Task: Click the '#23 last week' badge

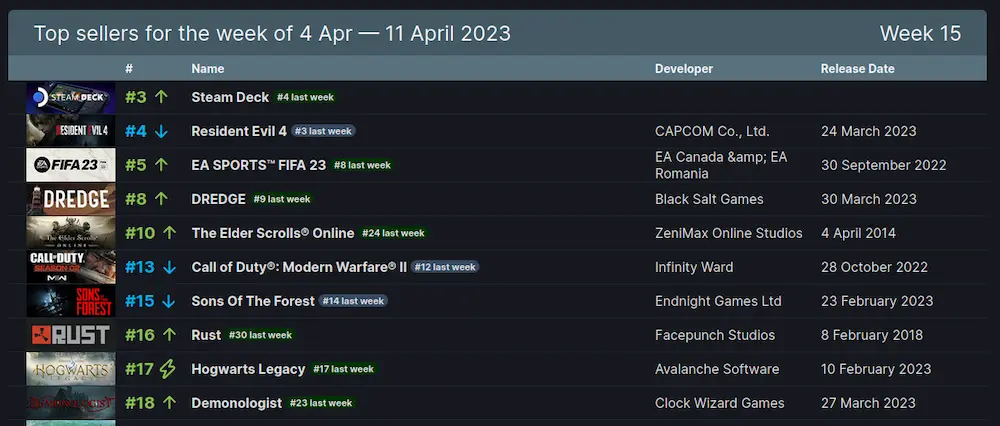Action: (321, 403)
